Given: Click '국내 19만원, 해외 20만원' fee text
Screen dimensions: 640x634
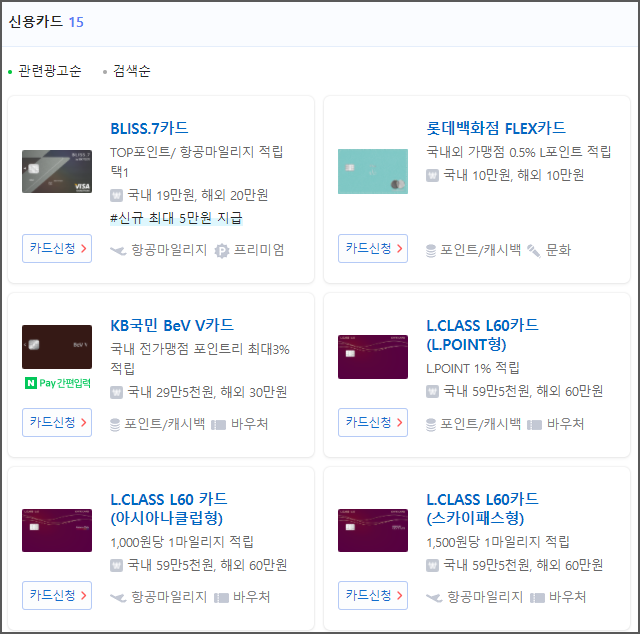Looking at the screenshot, I should 198,195.
